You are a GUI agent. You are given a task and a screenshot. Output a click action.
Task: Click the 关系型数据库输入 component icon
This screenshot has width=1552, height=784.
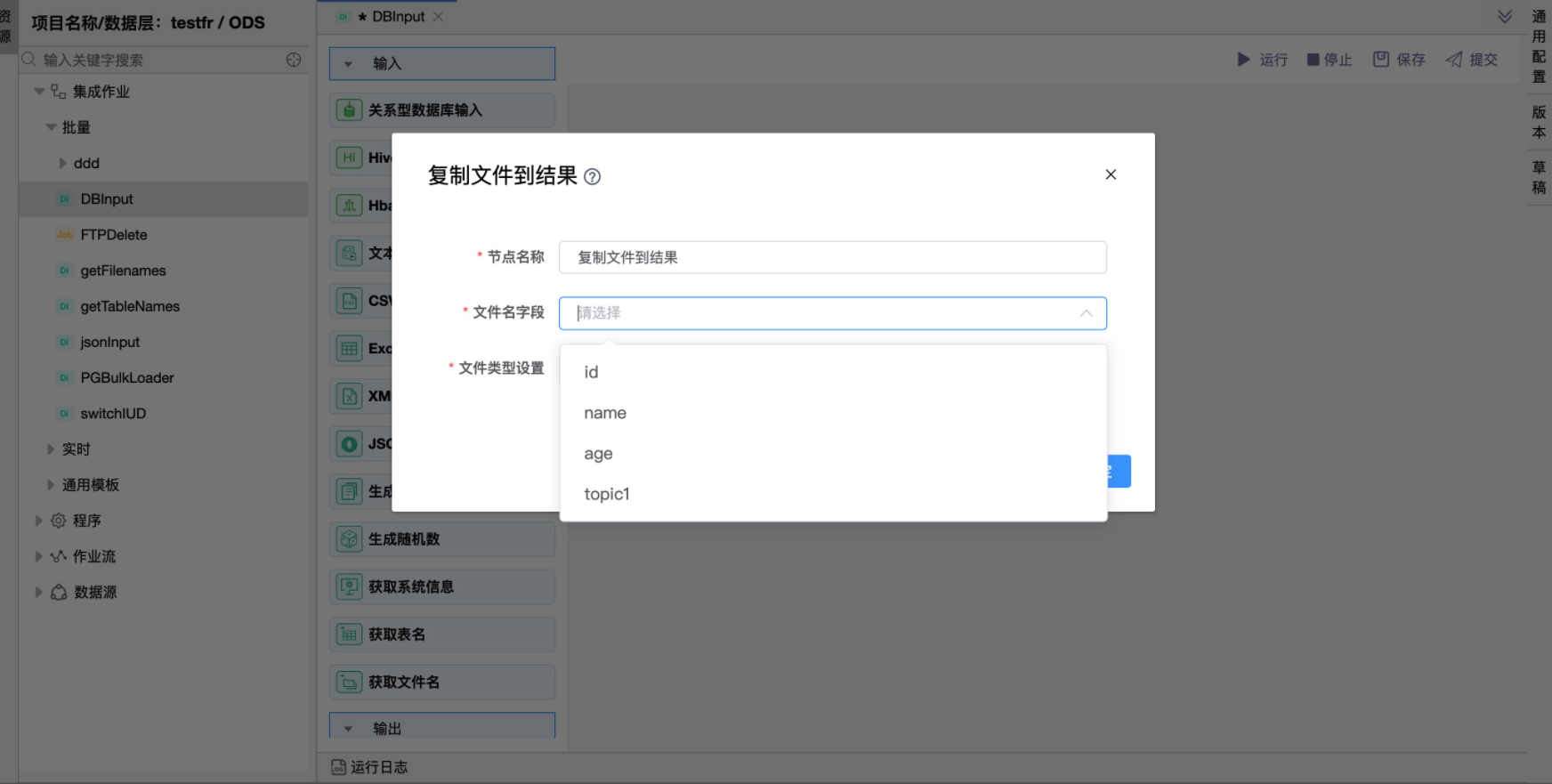tap(349, 110)
